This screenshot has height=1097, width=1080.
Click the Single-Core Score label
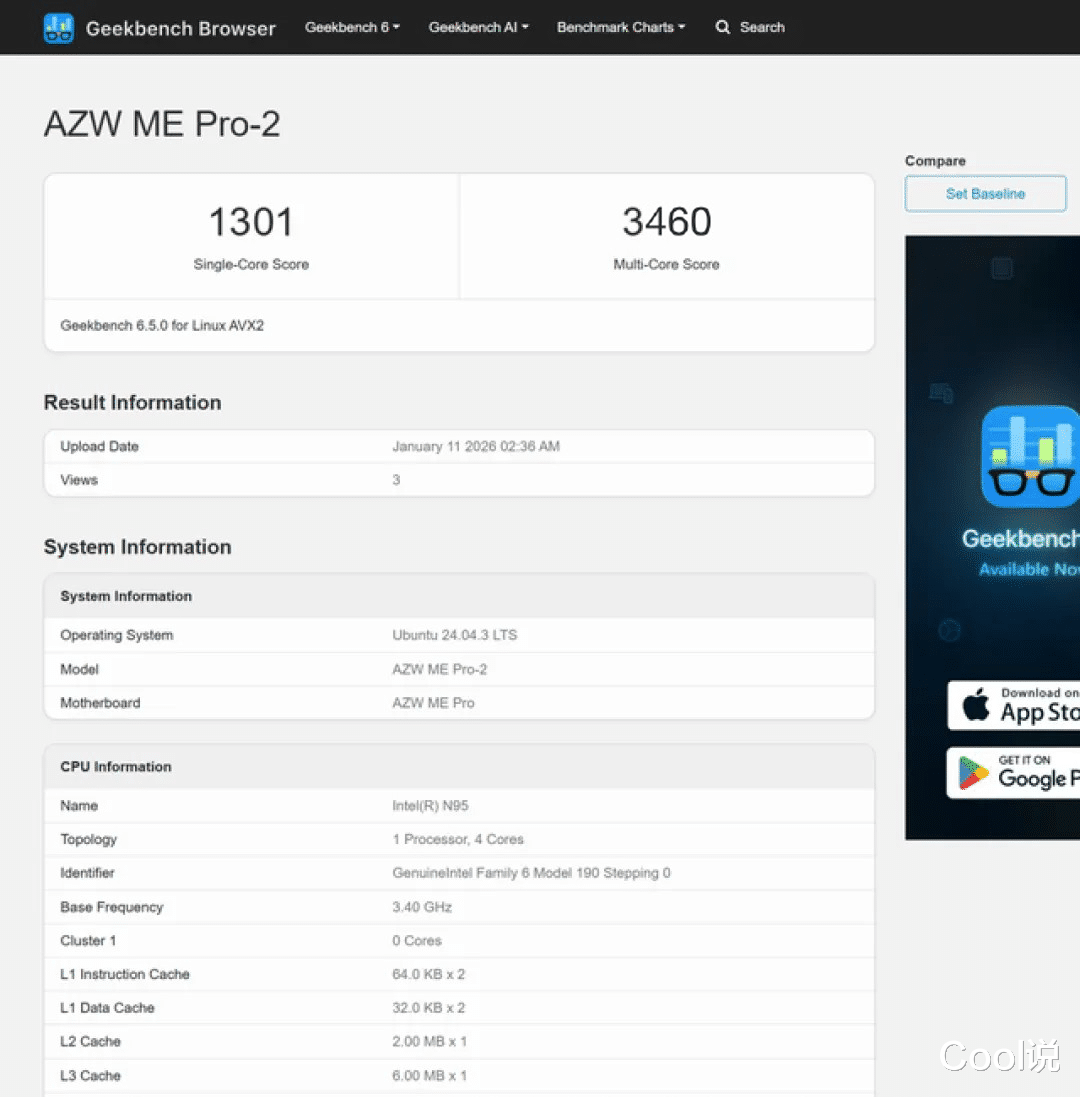(251, 264)
